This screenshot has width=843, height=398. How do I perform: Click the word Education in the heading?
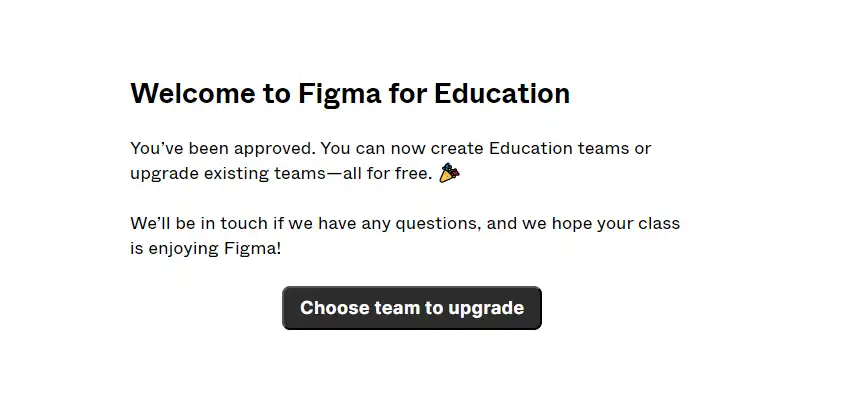502,93
